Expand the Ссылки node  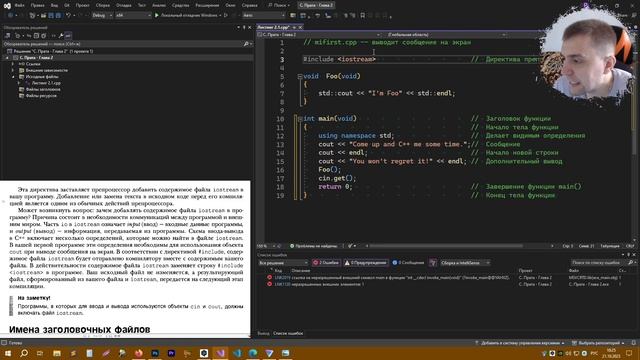[13, 64]
